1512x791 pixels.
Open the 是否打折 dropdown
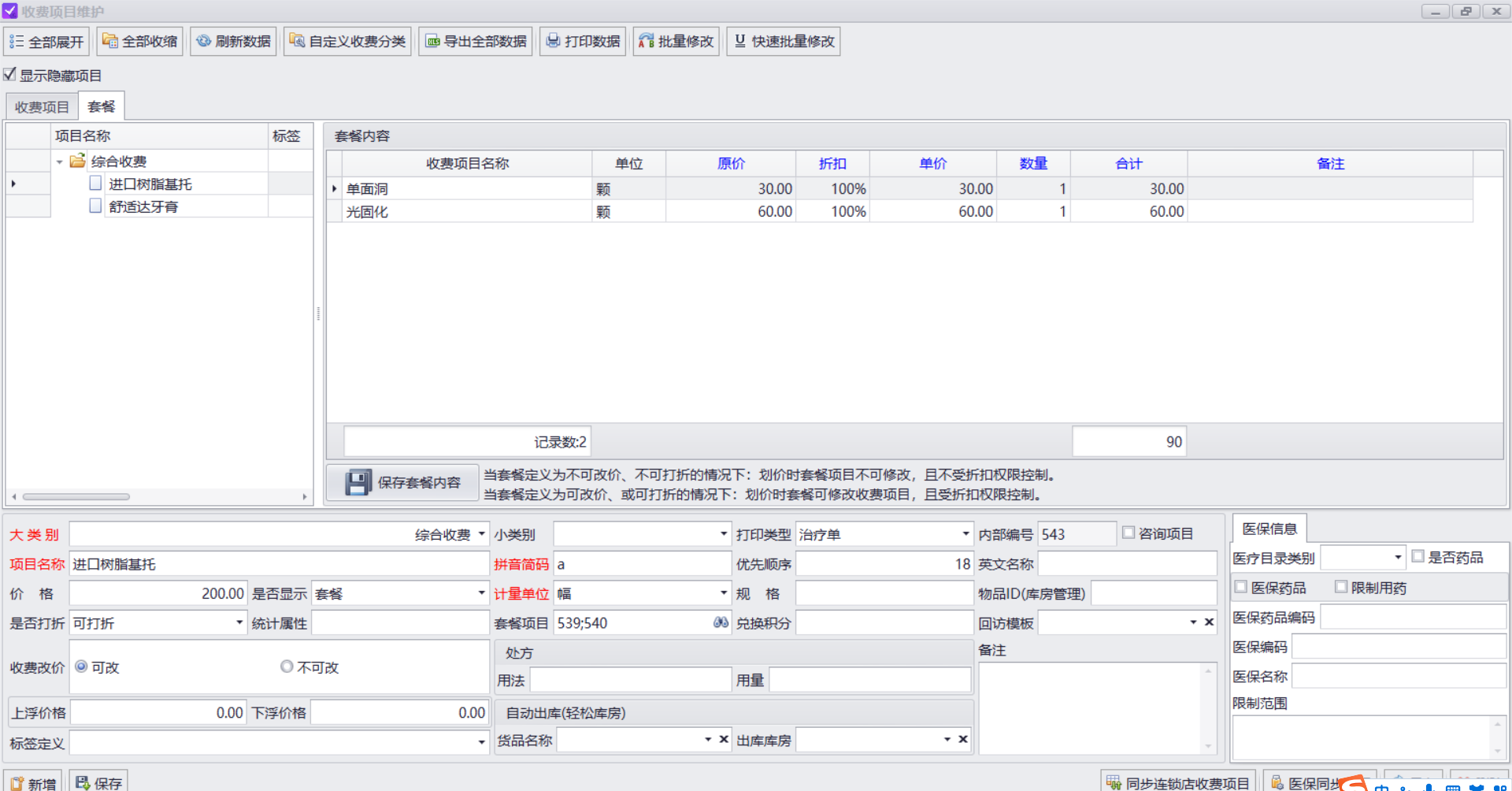(239, 622)
